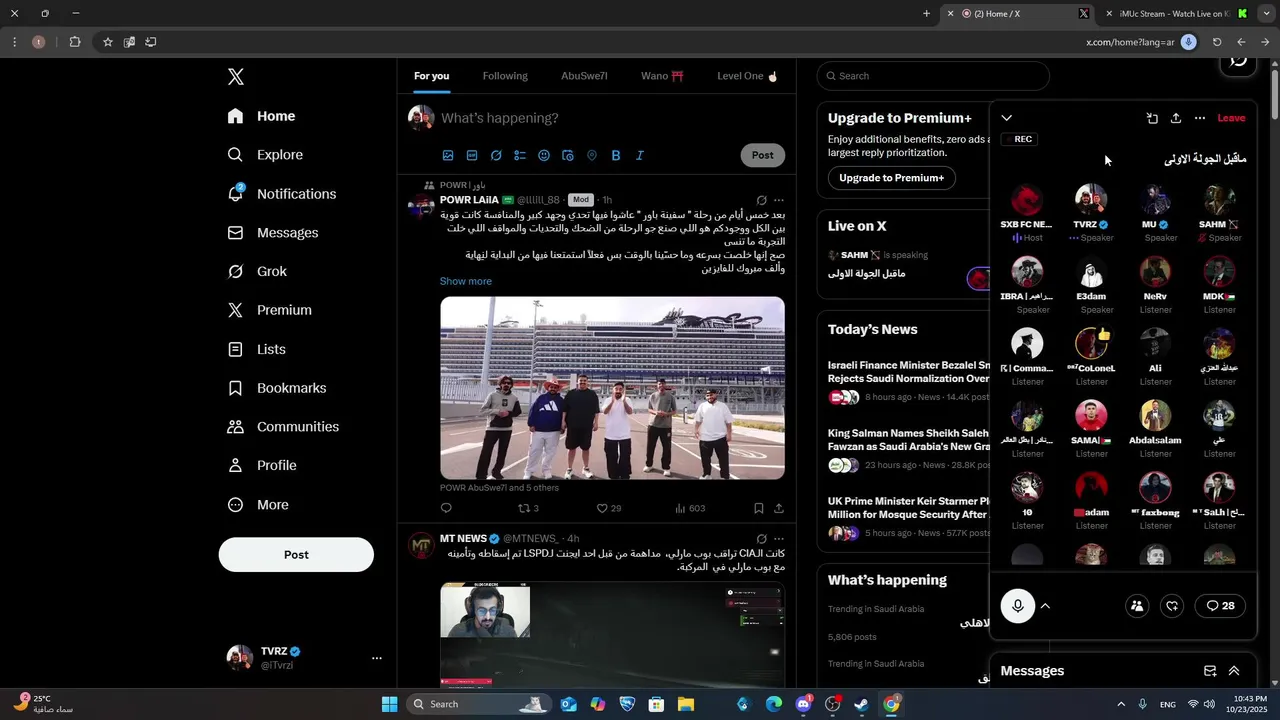Click the X logo in sidebar

click(x=235, y=77)
